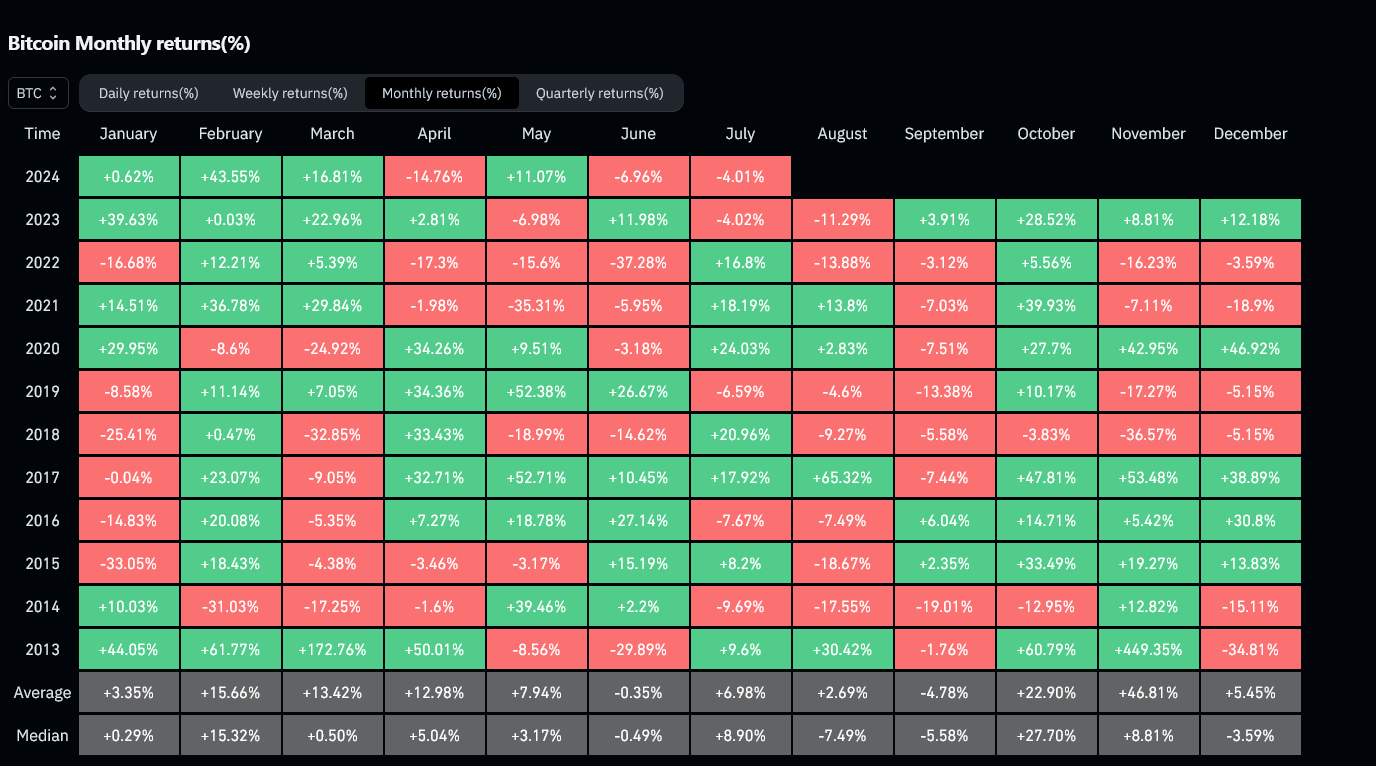Click the March column header
The image size is (1376, 766).
pyautogui.click(x=332, y=133)
